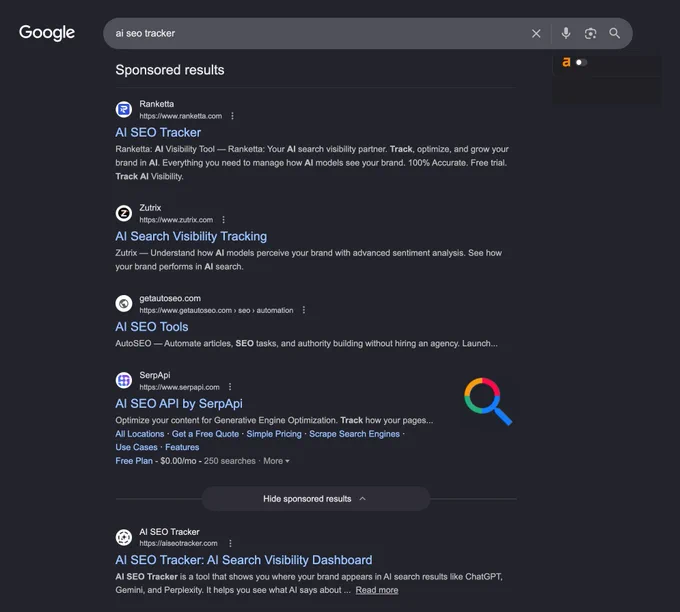This screenshot has width=680, height=612.
Task: Click the 'Ranketta' site name
Action: pos(157,104)
